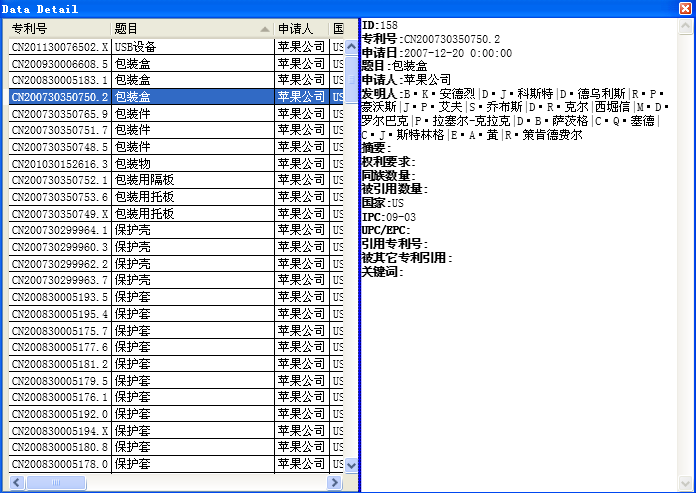Click the ID:158 line in details

pos(380,25)
